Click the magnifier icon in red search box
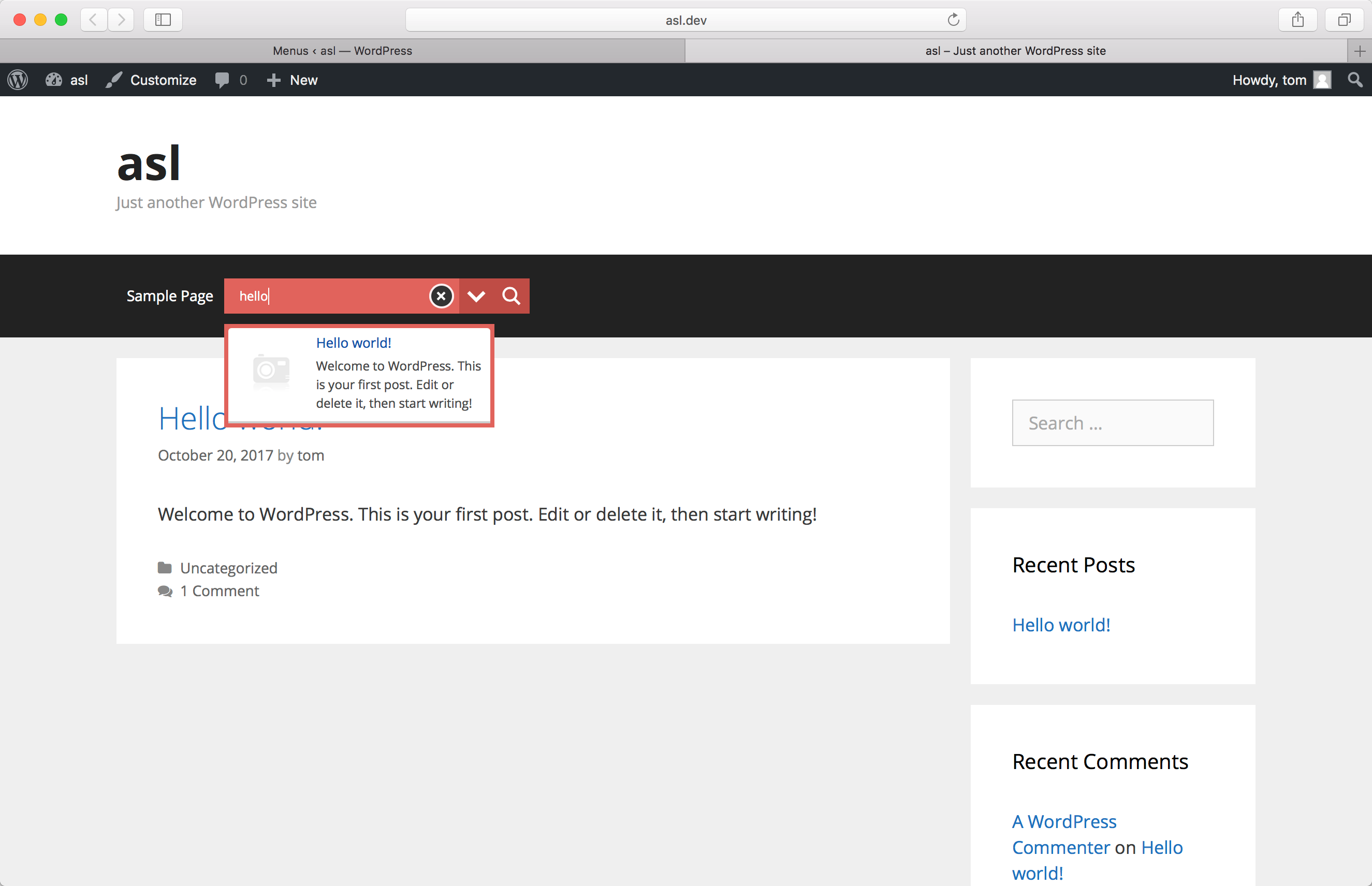The image size is (1372, 886). [x=511, y=297]
